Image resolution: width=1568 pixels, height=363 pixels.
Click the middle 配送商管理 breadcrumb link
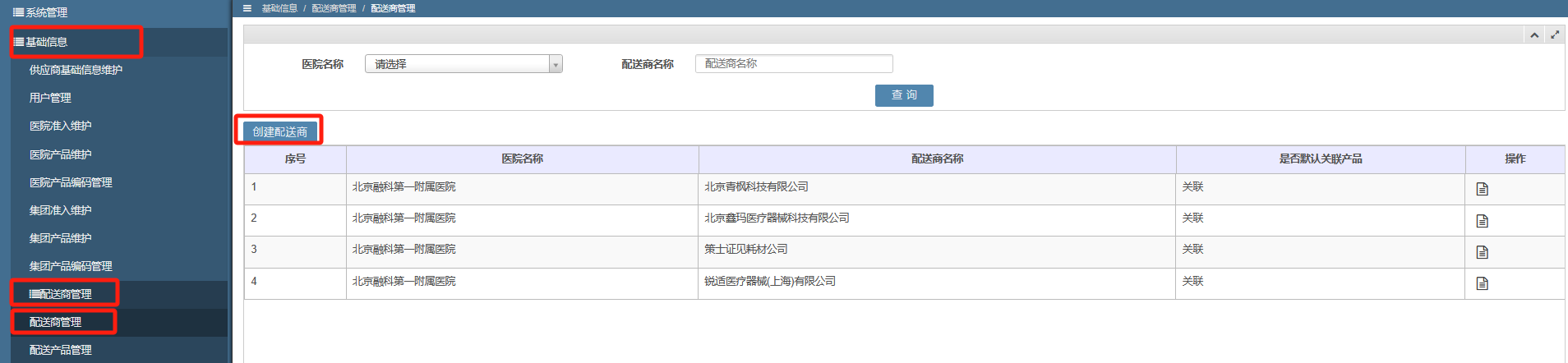pos(334,8)
